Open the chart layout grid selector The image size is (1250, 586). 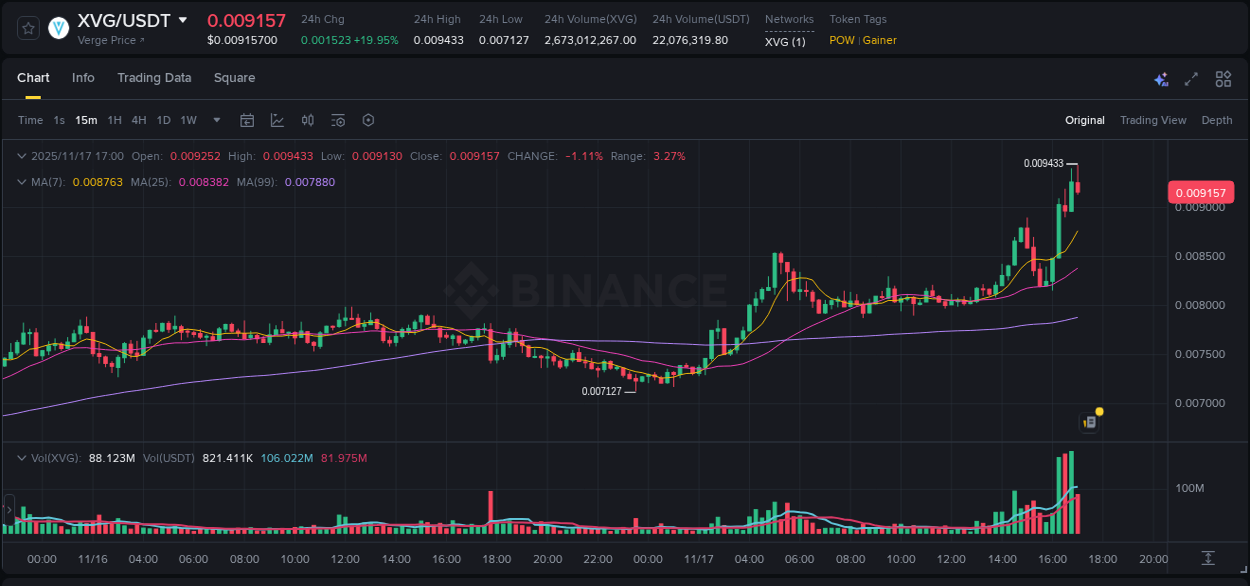click(1222, 78)
